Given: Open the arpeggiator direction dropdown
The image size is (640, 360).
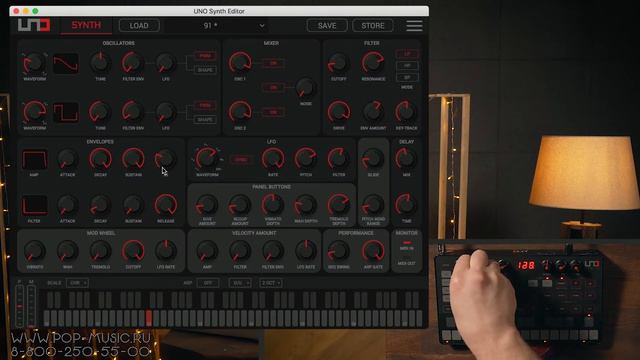Looking at the screenshot, I should pos(240,283).
